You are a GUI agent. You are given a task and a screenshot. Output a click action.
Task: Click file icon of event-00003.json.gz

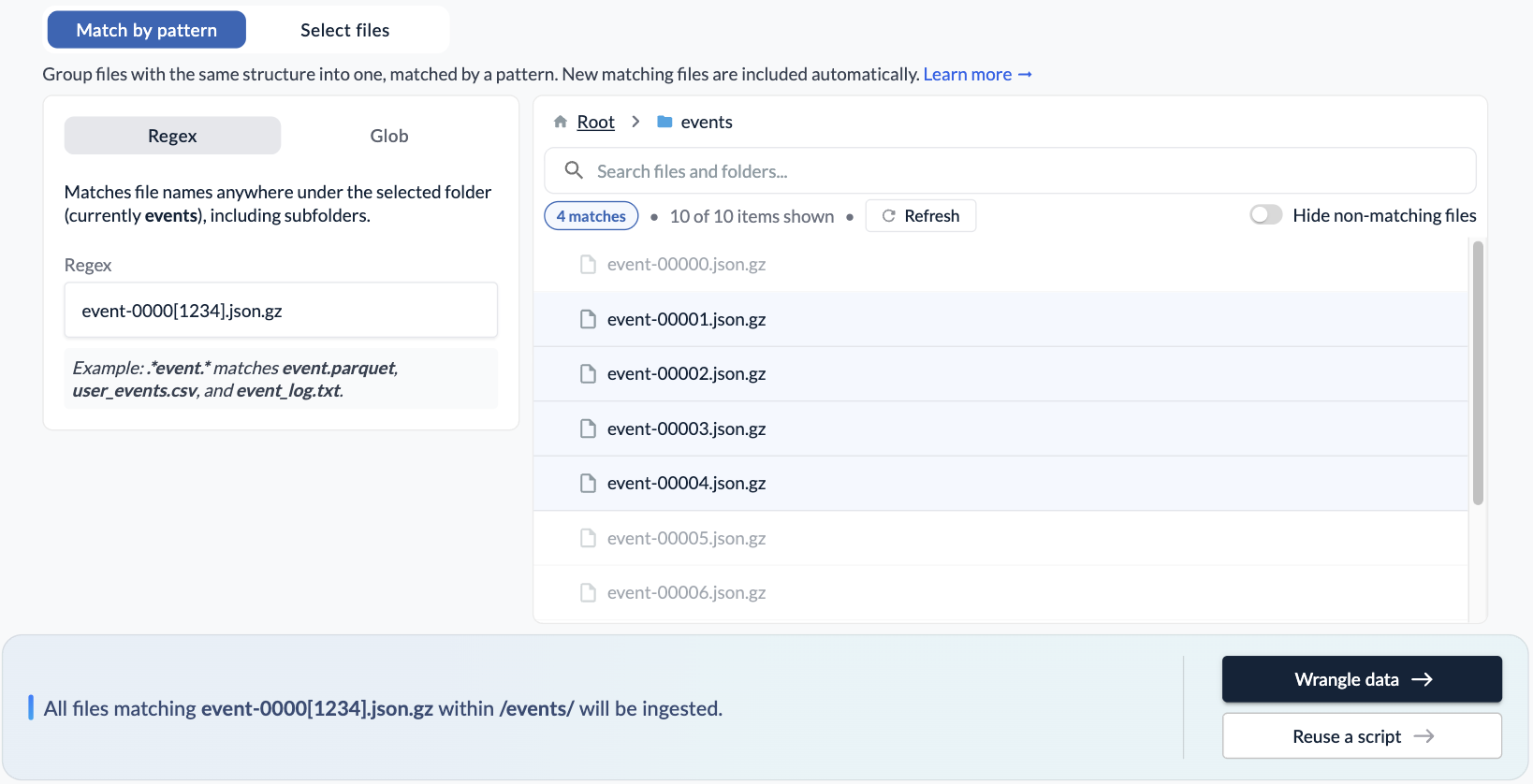588,428
